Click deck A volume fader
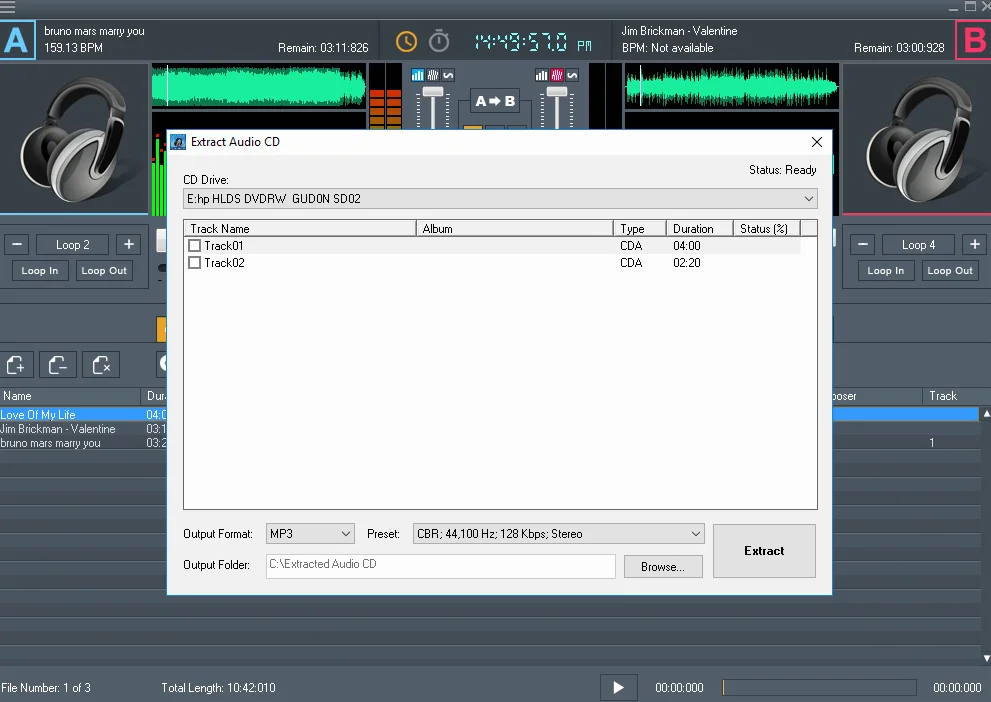 (433, 92)
